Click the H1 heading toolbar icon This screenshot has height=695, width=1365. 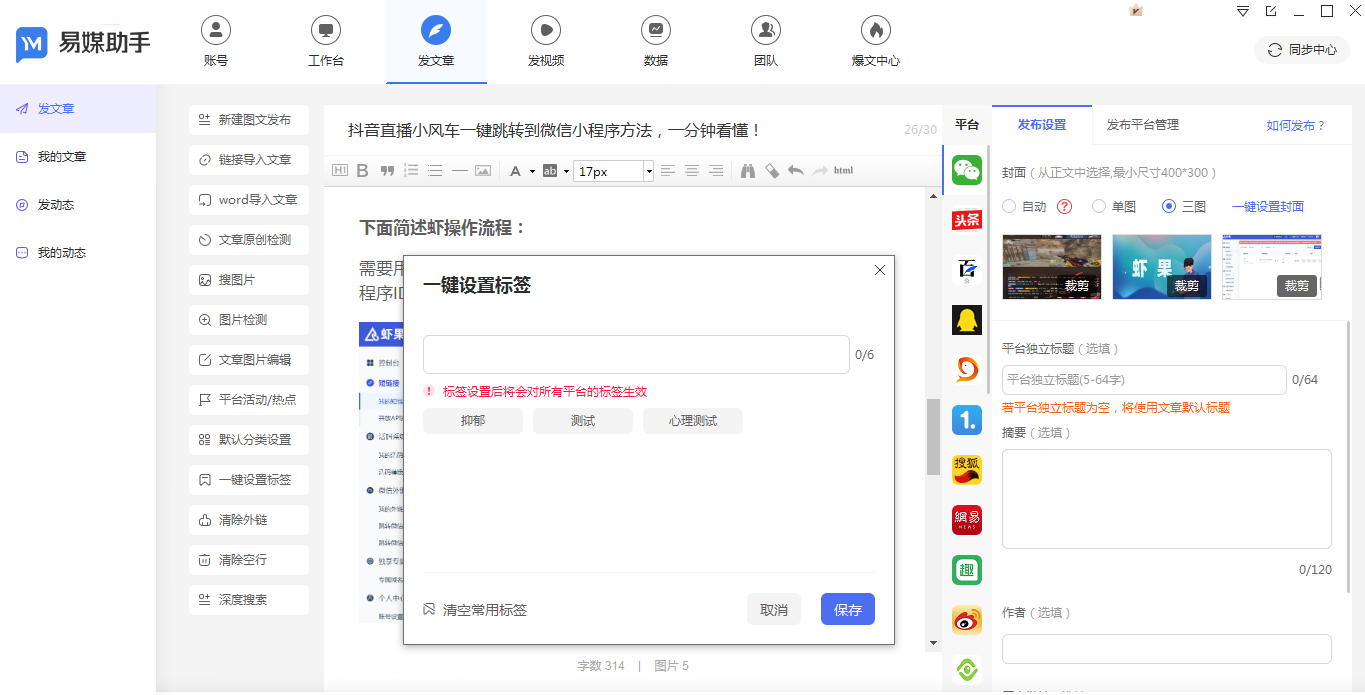click(340, 171)
